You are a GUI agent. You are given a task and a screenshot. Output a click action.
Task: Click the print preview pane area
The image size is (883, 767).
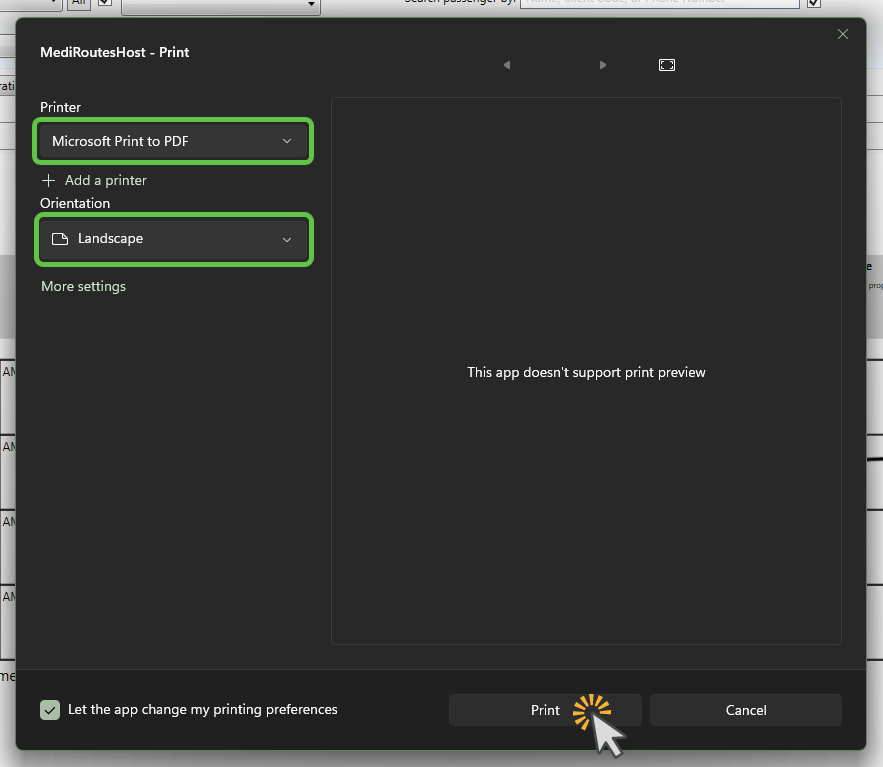pyautogui.click(x=586, y=371)
